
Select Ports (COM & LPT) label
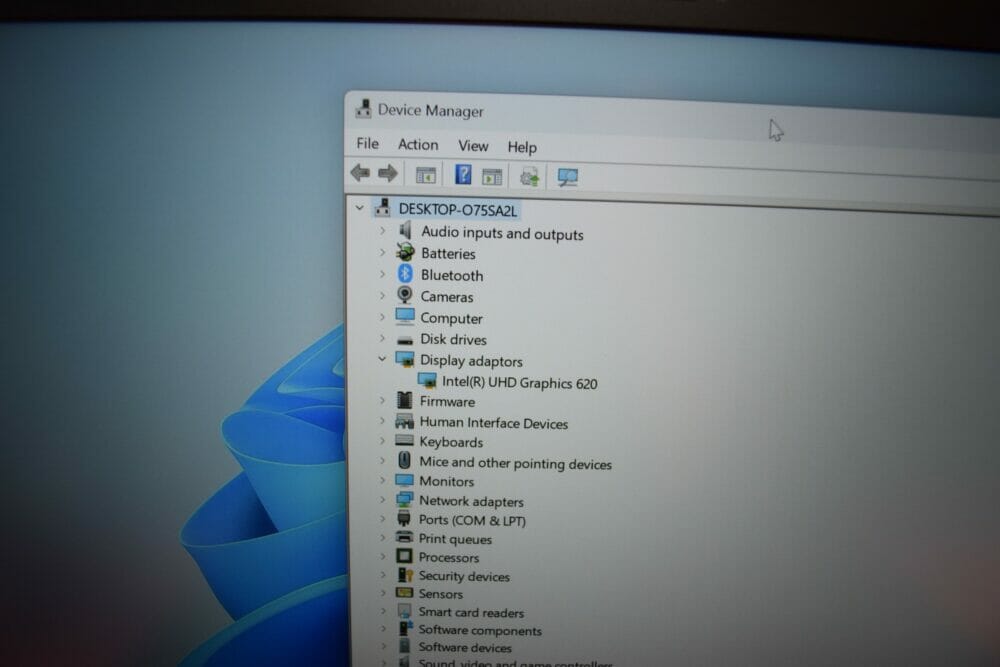pos(472,520)
